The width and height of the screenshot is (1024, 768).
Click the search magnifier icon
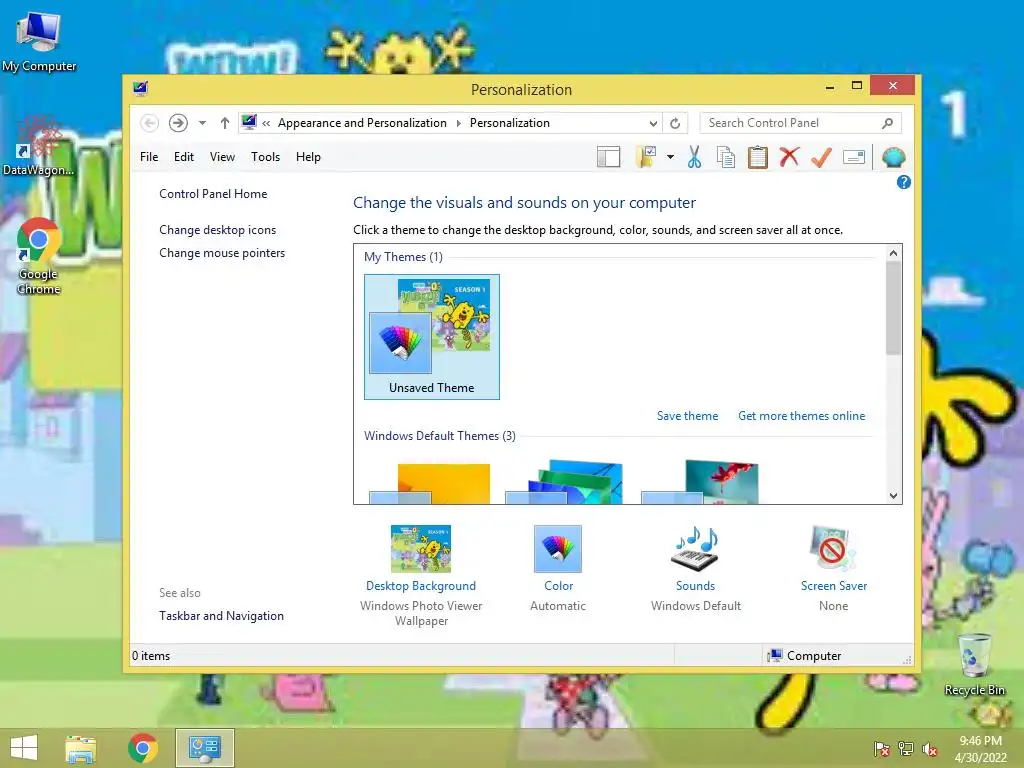pos(888,123)
